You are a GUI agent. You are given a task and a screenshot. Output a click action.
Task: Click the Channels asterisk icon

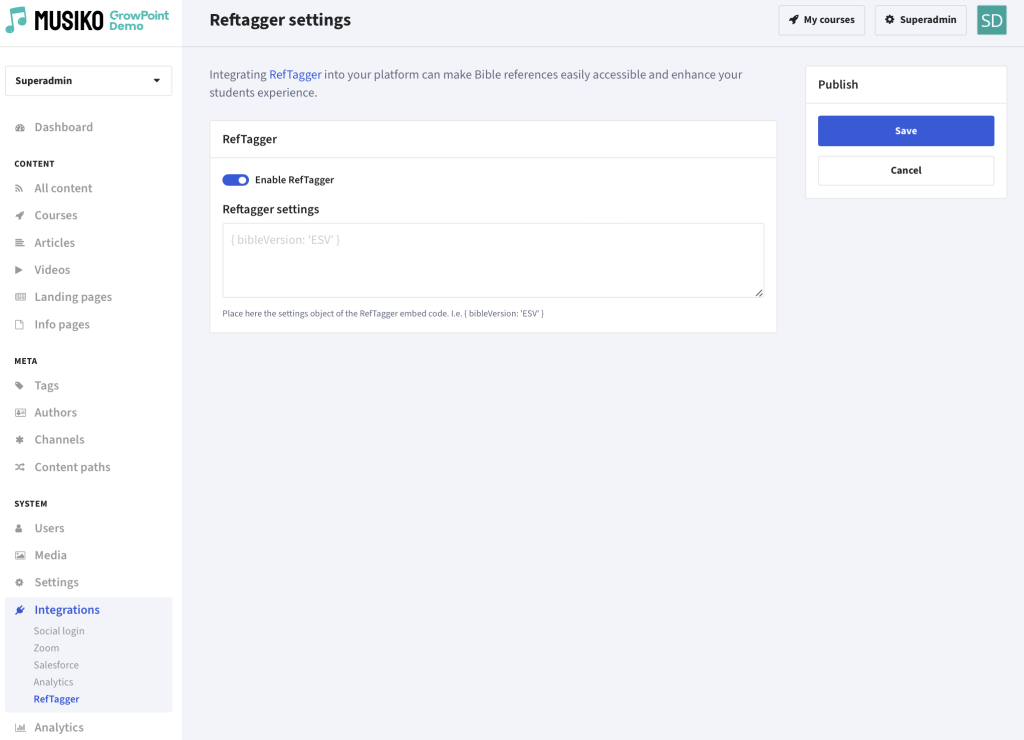[20, 440]
